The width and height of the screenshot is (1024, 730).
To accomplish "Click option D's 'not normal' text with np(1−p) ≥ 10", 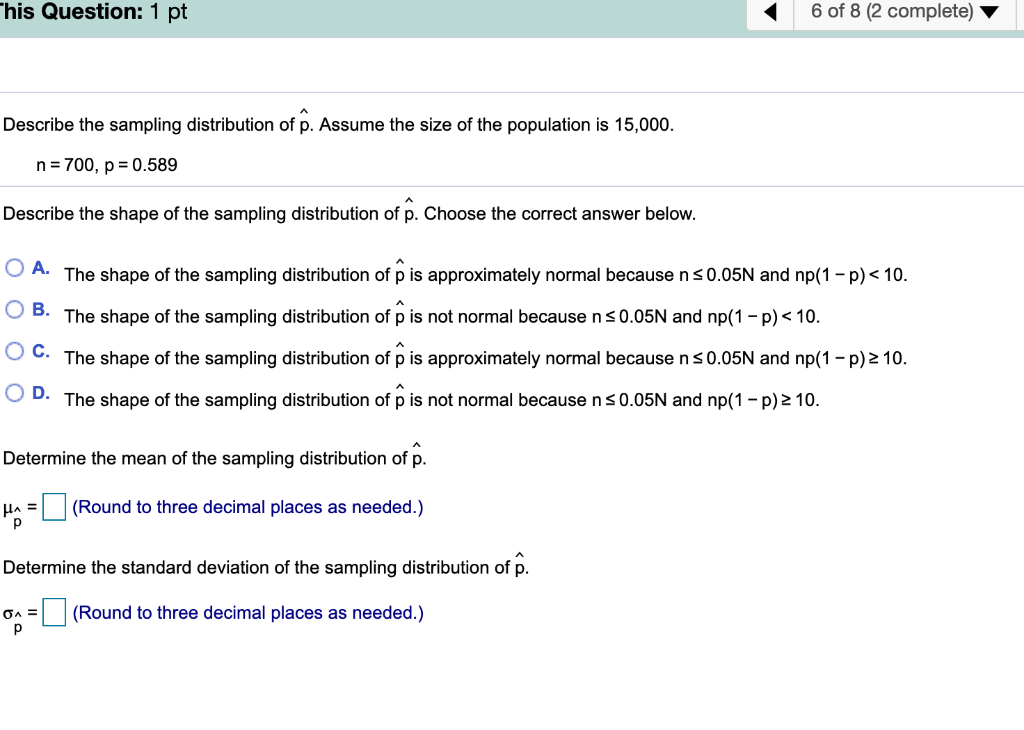I will (441, 400).
